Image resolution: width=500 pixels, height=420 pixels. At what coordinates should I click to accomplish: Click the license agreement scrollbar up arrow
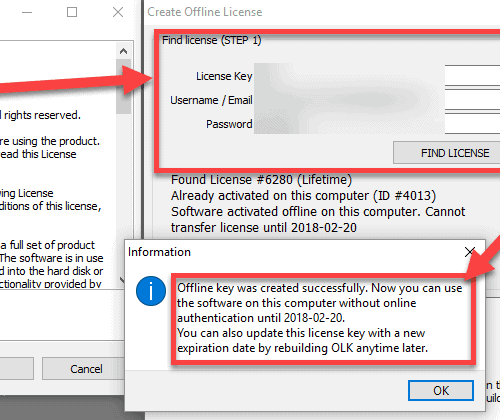[123, 51]
